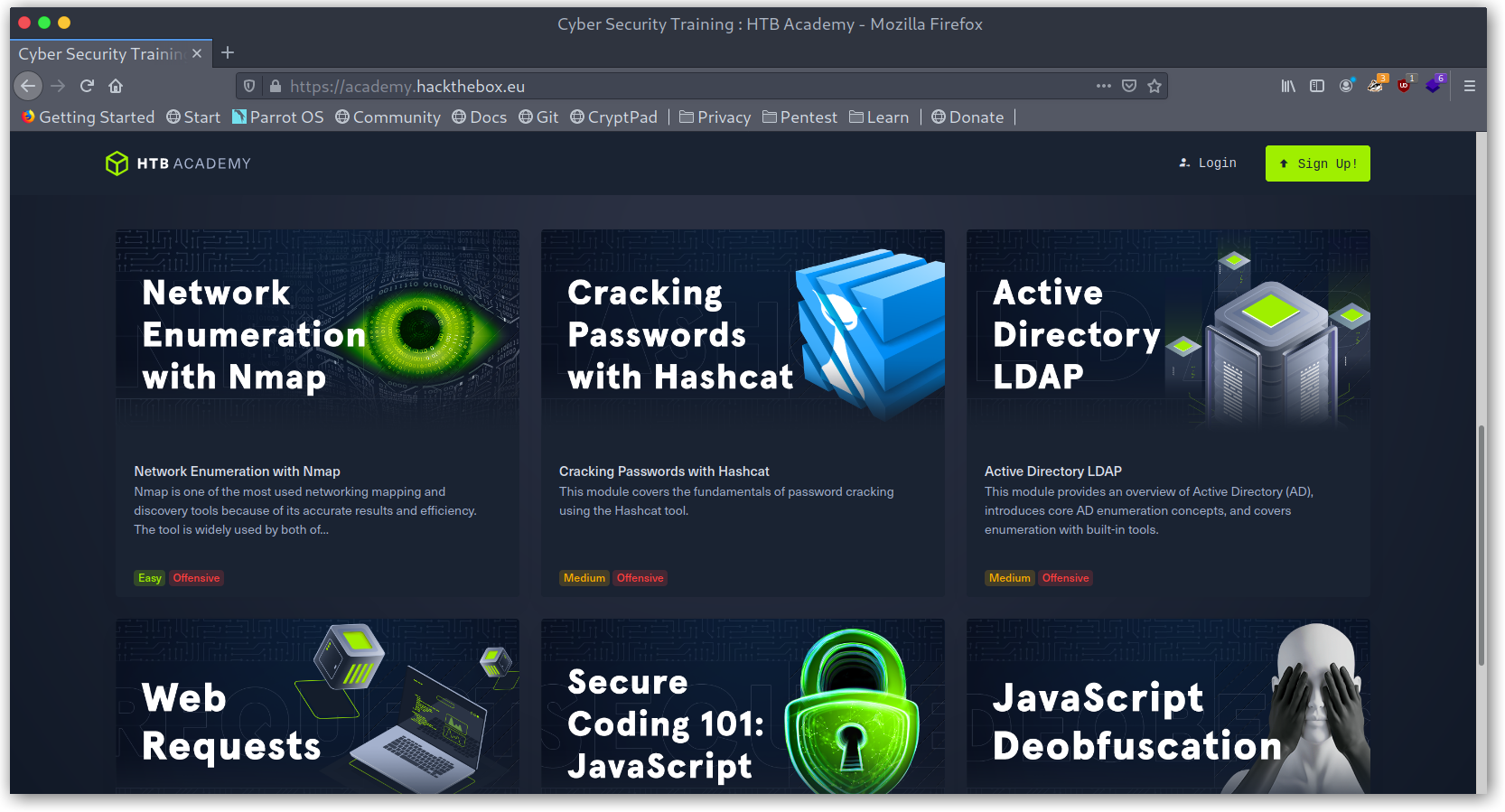This screenshot has height=812, width=1505.
Task: Click the small Cracking Passwords with Hashcat title
Action: pyautogui.click(x=664, y=471)
